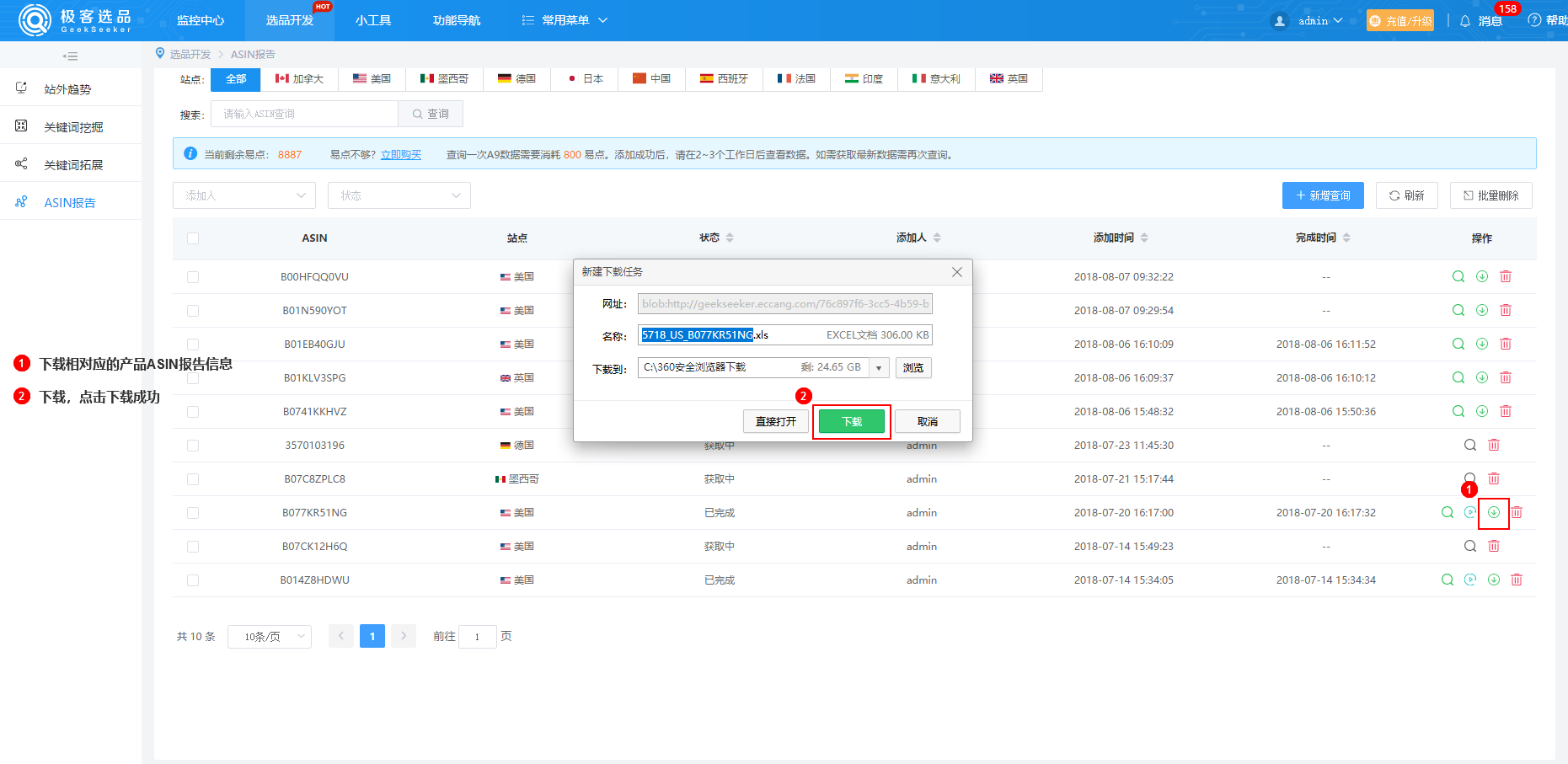Image resolution: width=1568 pixels, height=764 pixels.
Task: Check the B07C8ZPLC8 row checkbox
Action: pos(193,479)
